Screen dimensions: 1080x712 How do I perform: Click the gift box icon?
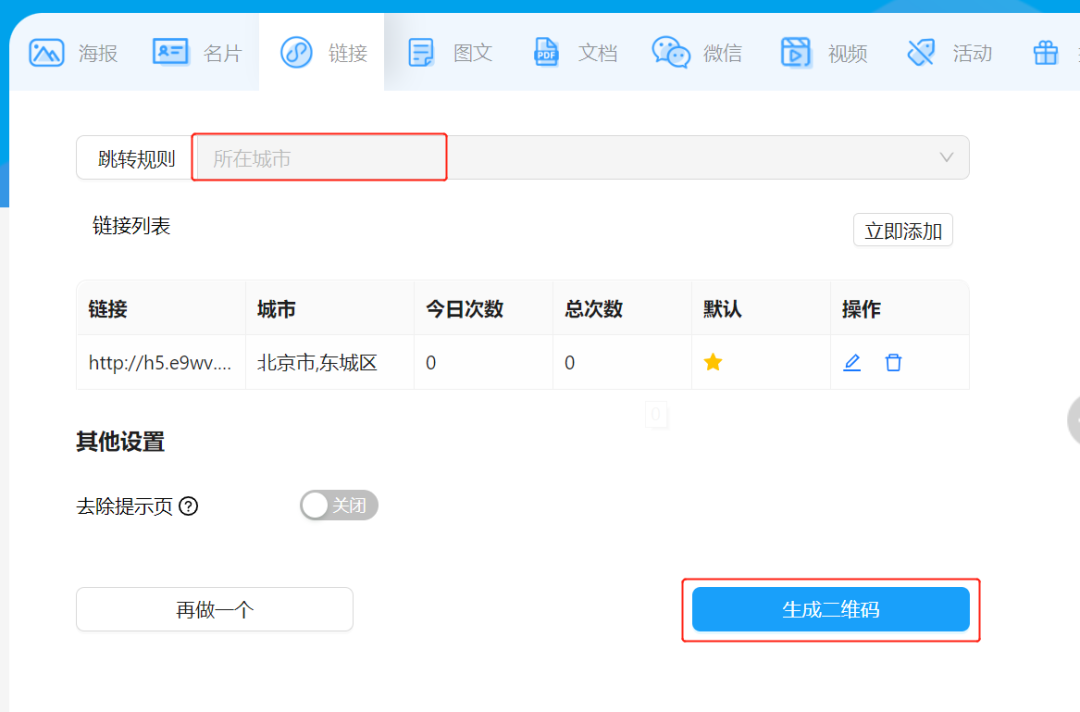1046,52
